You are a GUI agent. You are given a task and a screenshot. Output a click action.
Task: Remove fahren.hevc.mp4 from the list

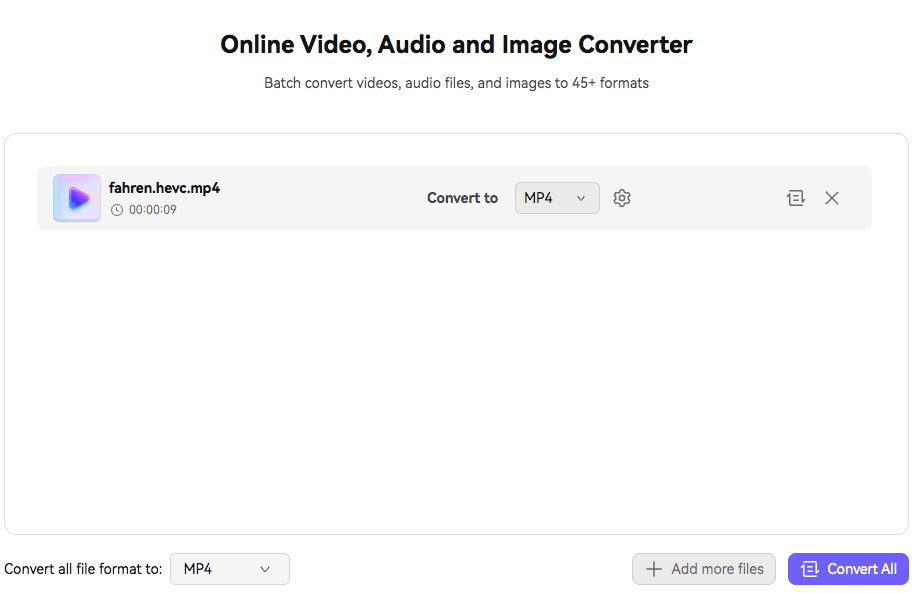click(x=832, y=198)
